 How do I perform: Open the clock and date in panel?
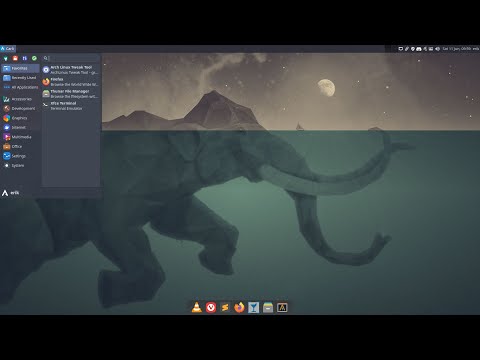(x=457, y=49)
